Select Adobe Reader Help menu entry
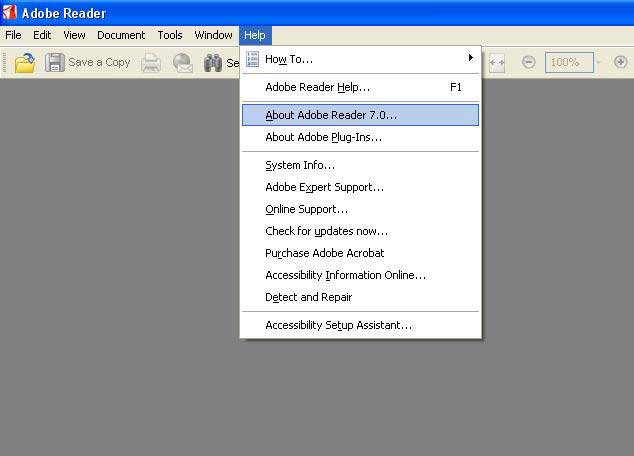Viewport: 634px width, 456px height. tap(360, 87)
